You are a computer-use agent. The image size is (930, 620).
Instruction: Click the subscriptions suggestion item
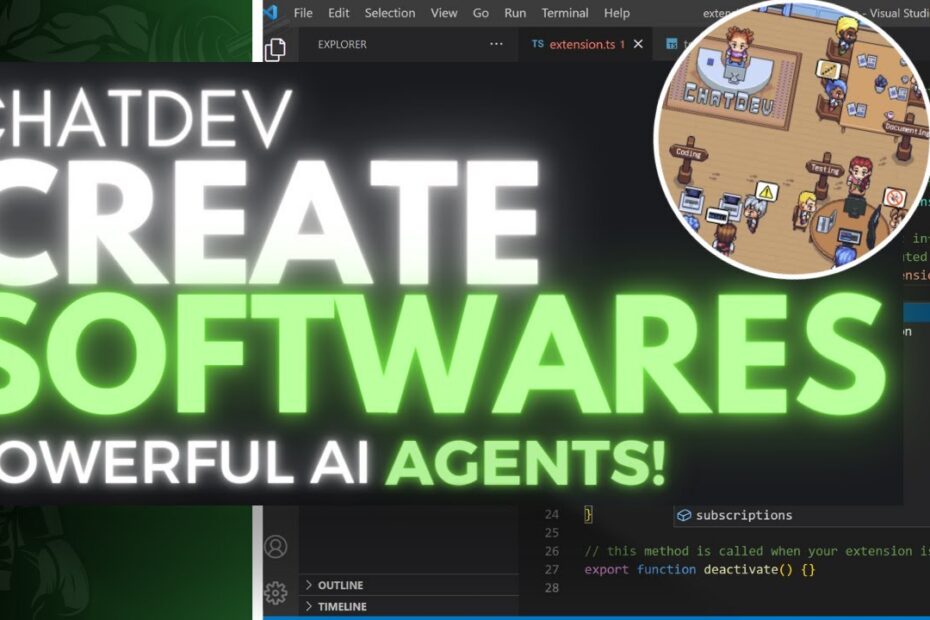coord(801,515)
